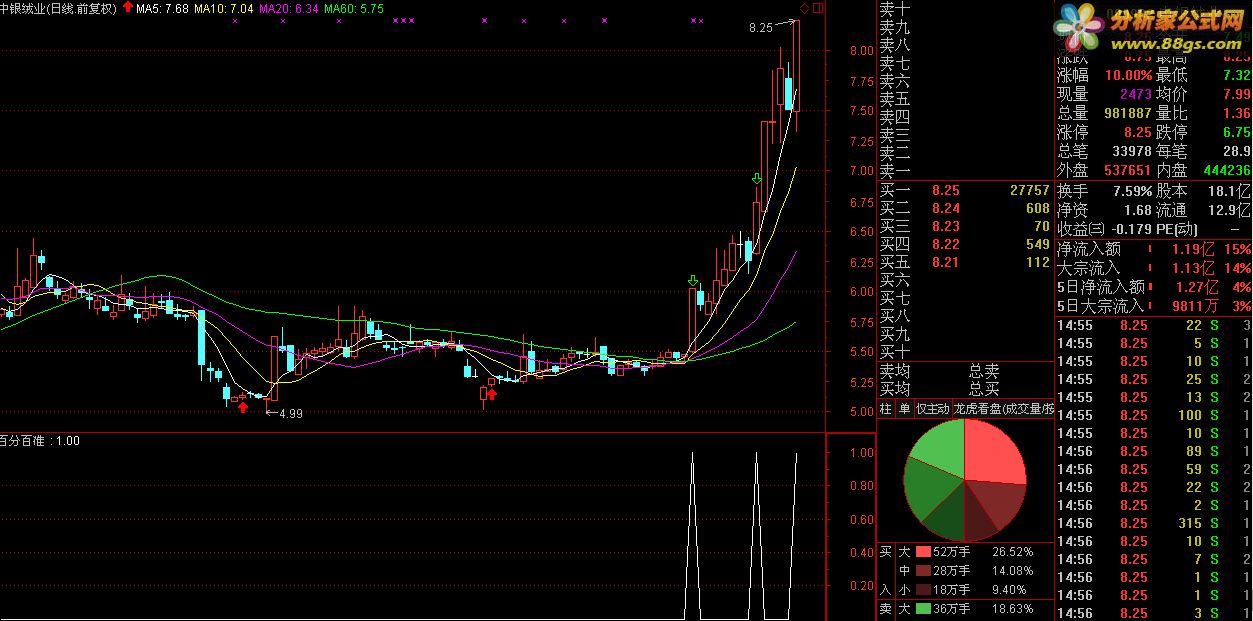Click 量比 value 1.36

1236,113
